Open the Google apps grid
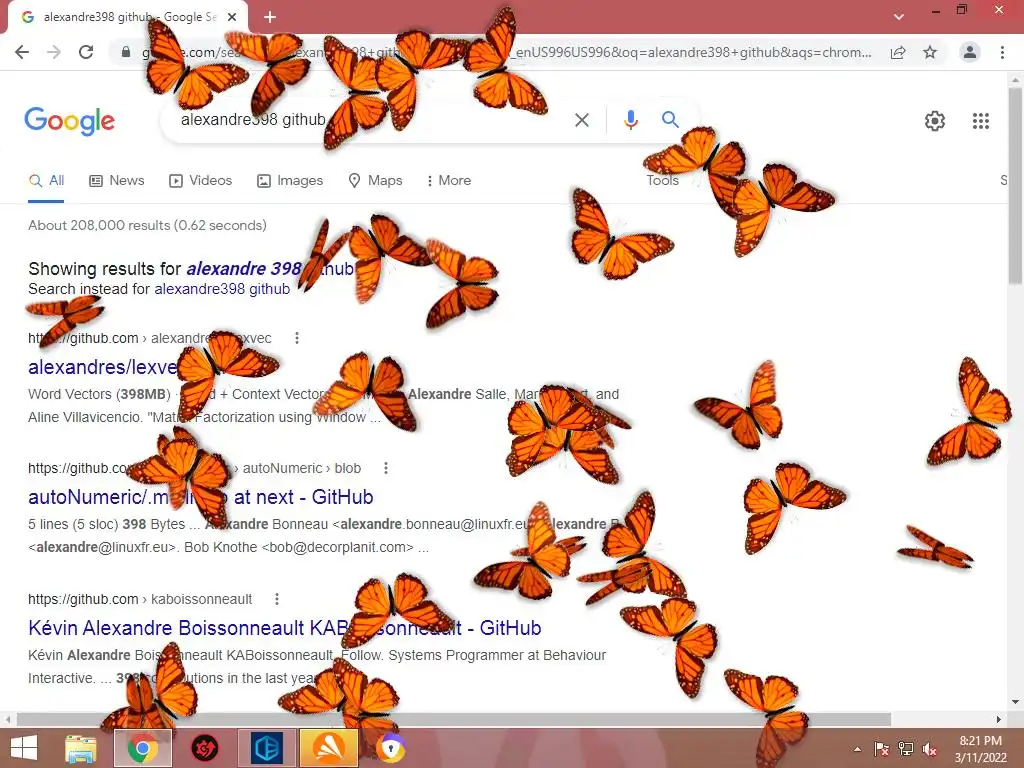 (x=980, y=121)
